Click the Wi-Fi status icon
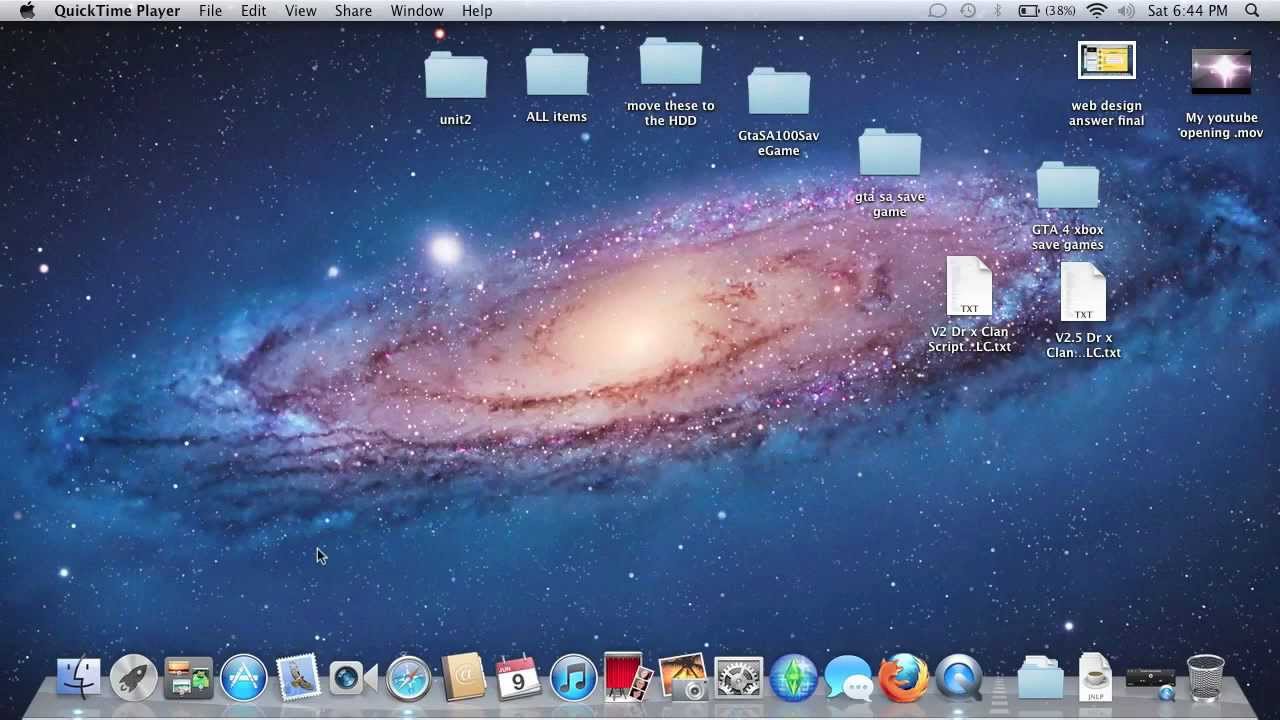This screenshot has height=720, width=1280. [1096, 11]
